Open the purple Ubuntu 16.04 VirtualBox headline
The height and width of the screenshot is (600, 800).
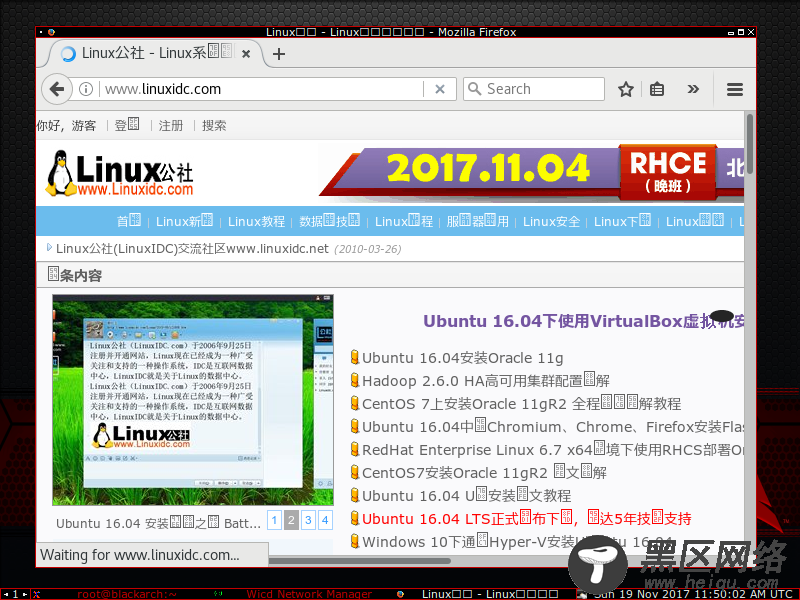(583, 321)
